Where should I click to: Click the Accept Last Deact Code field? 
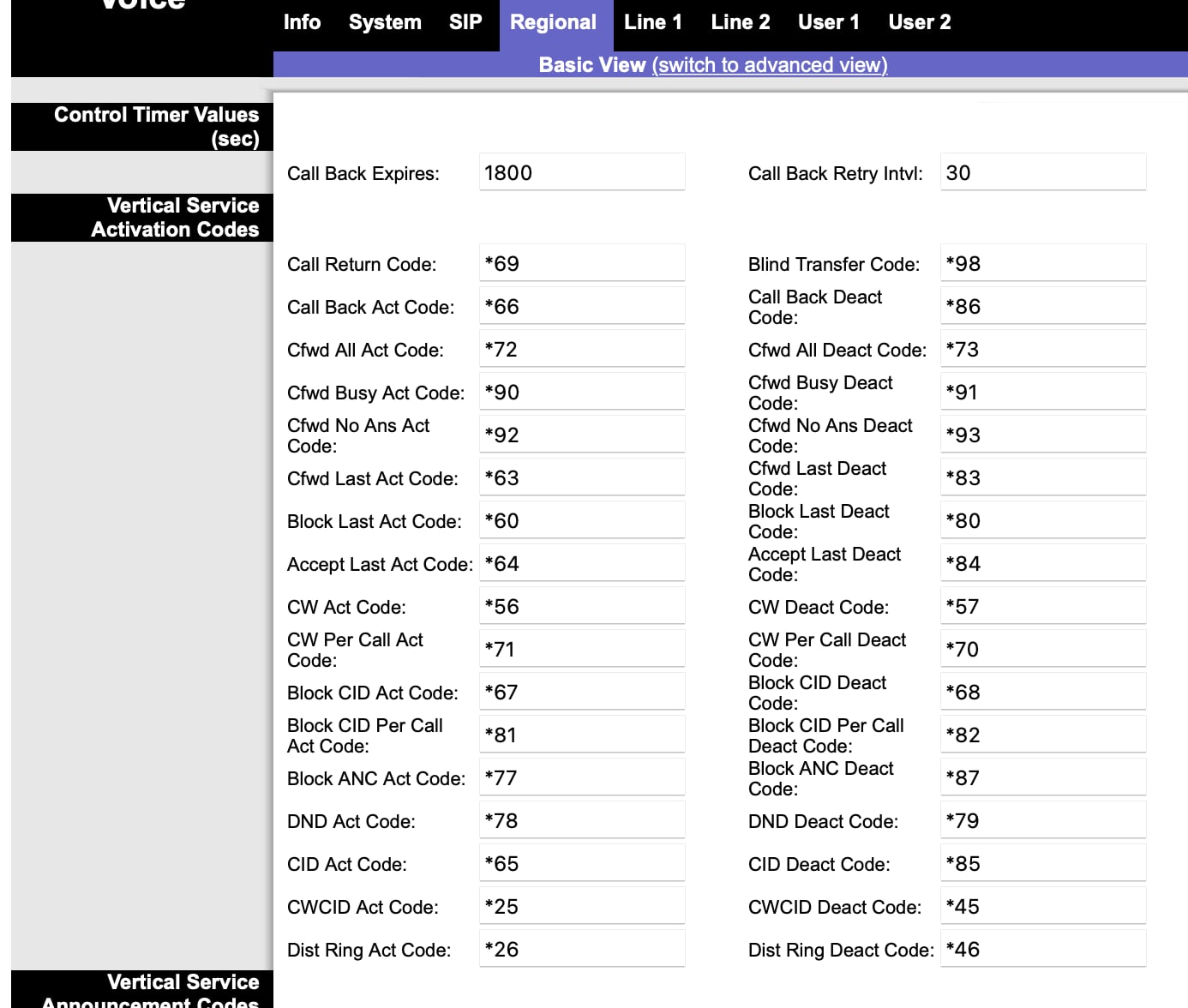[x=1043, y=563]
